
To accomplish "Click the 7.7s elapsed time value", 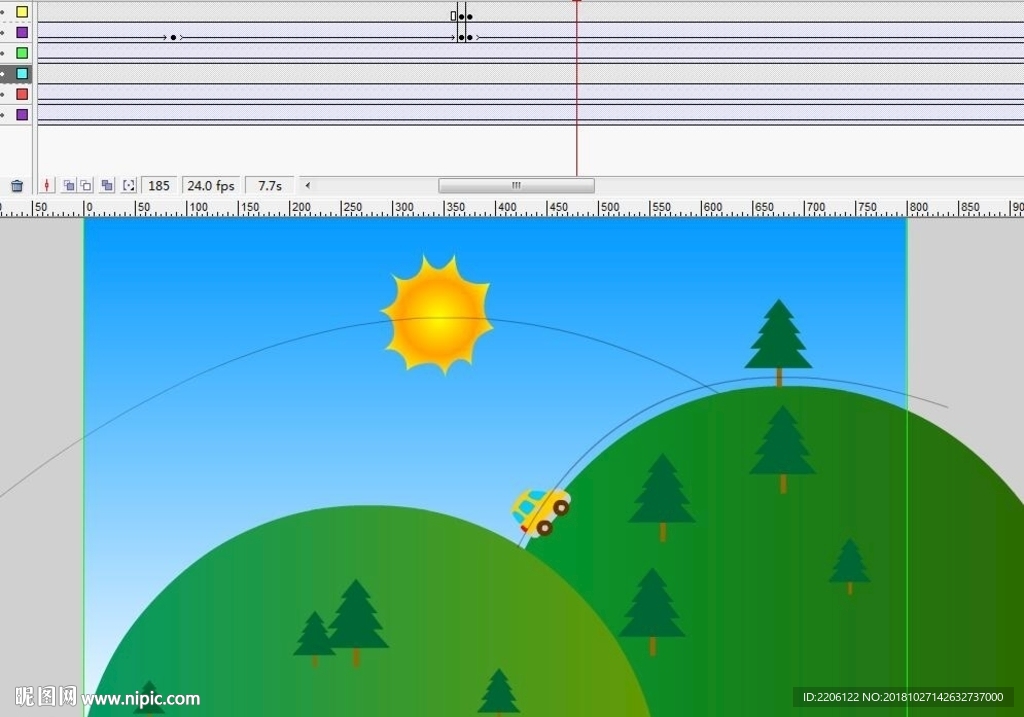I will pyautogui.click(x=270, y=185).
